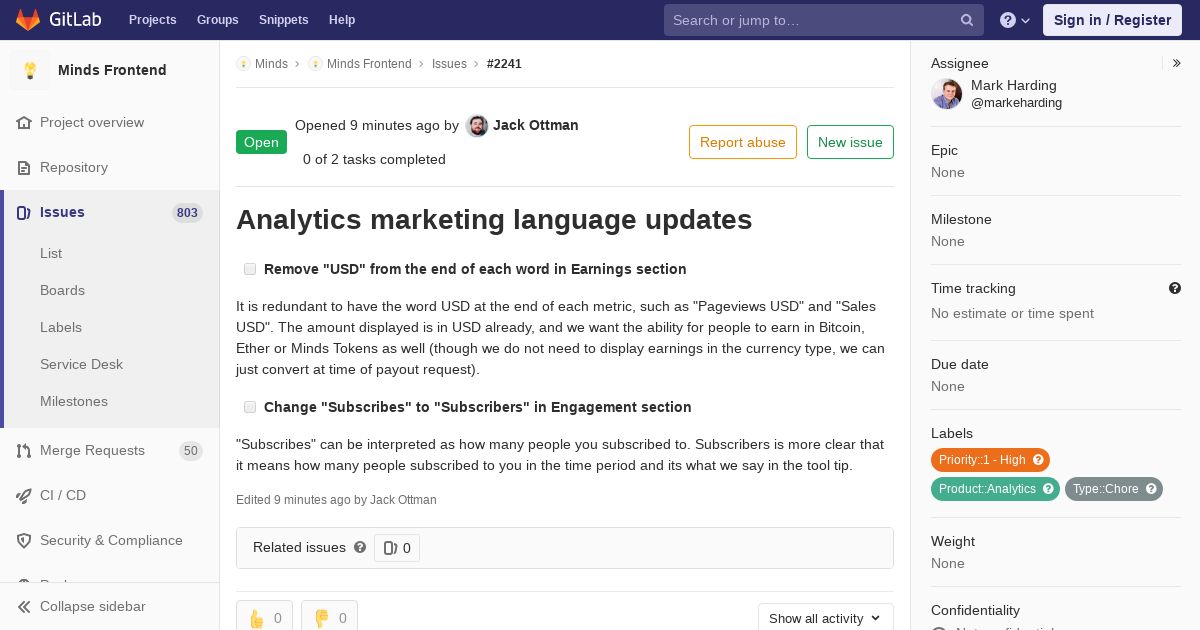Click the green Open status badge

pyautogui.click(x=261, y=142)
